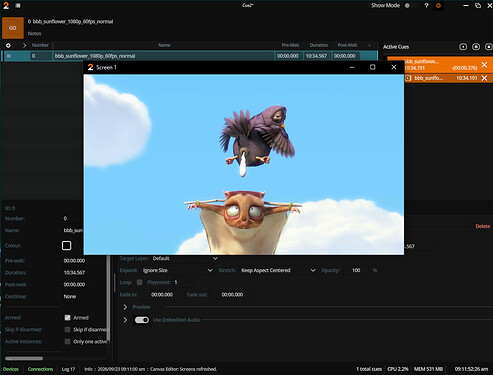Viewport: 493px width, 375px height.
Task: Click the Opacity 100 value field
Action: tap(356, 270)
